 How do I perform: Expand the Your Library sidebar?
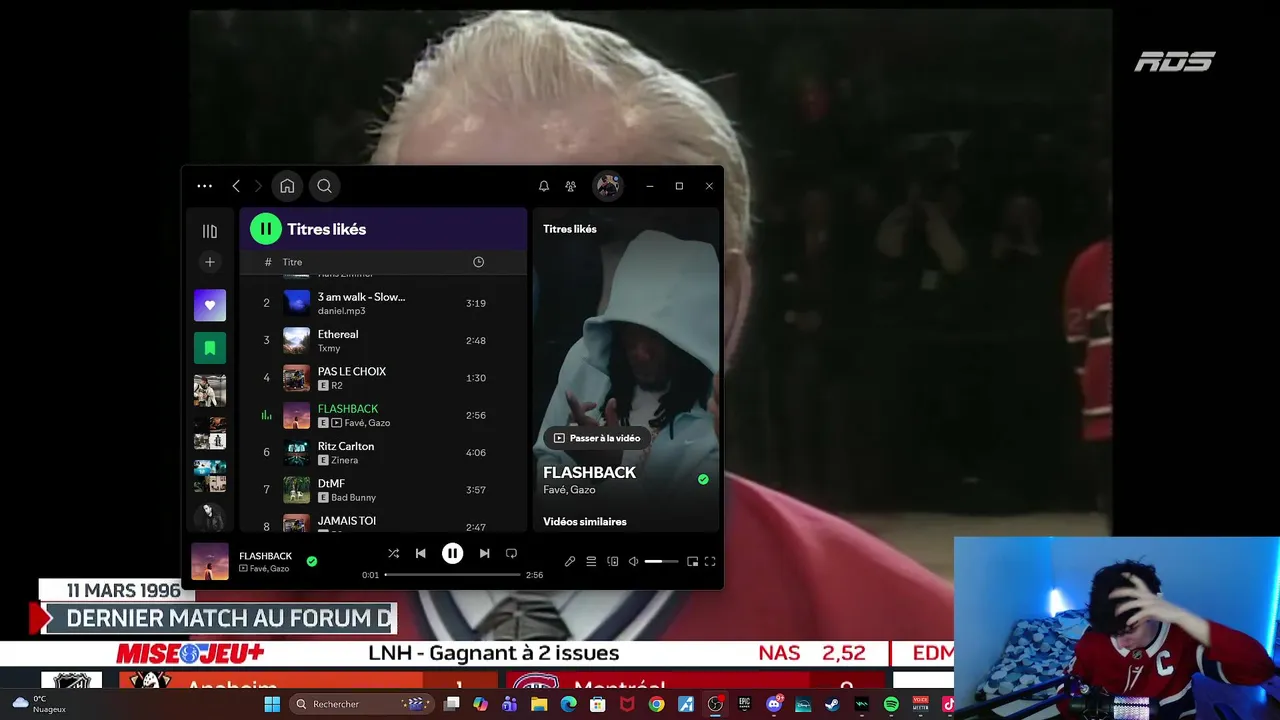click(x=210, y=231)
